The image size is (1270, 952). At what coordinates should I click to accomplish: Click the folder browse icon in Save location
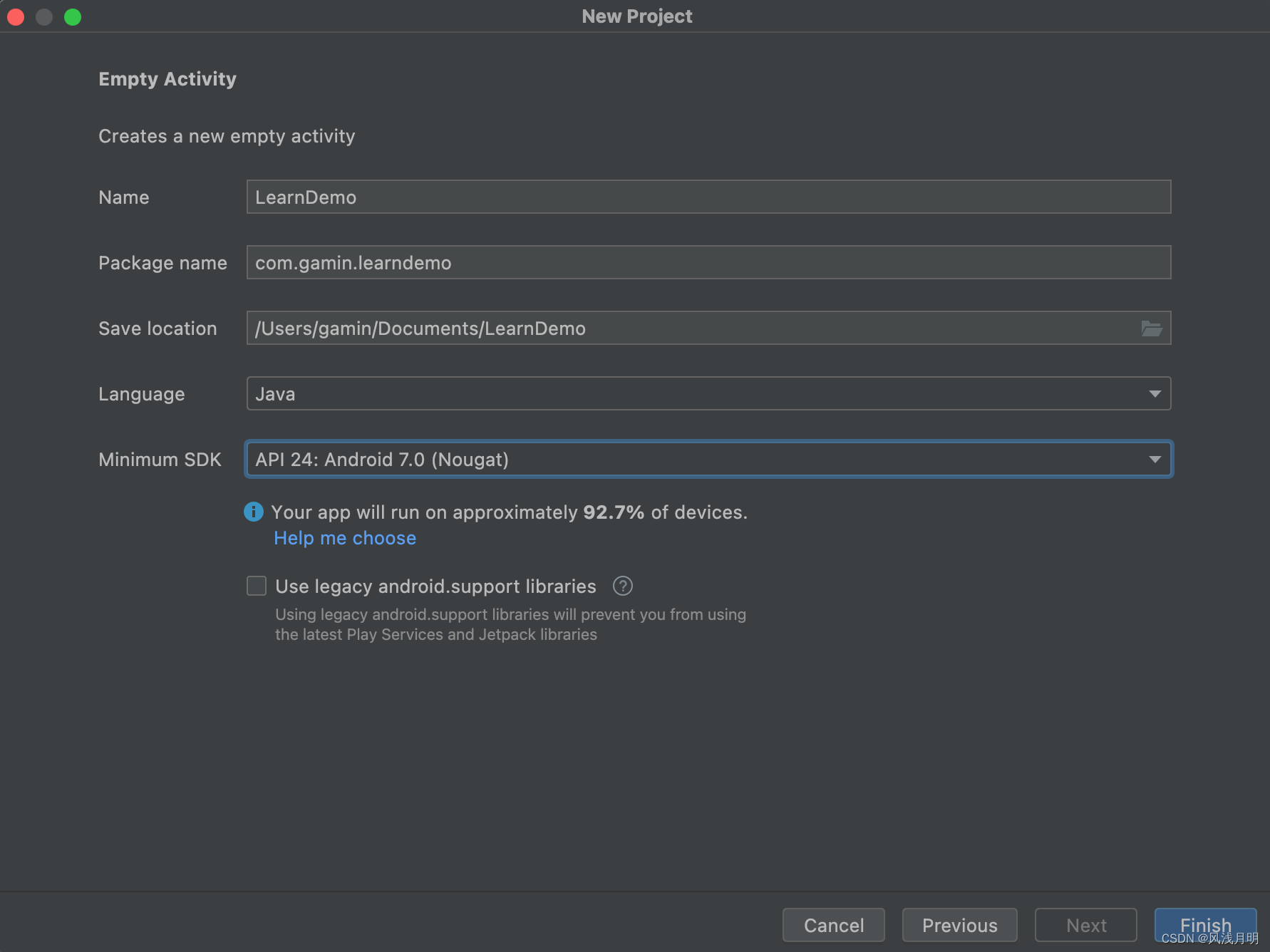pyautogui.click(x=1152, y=328)
